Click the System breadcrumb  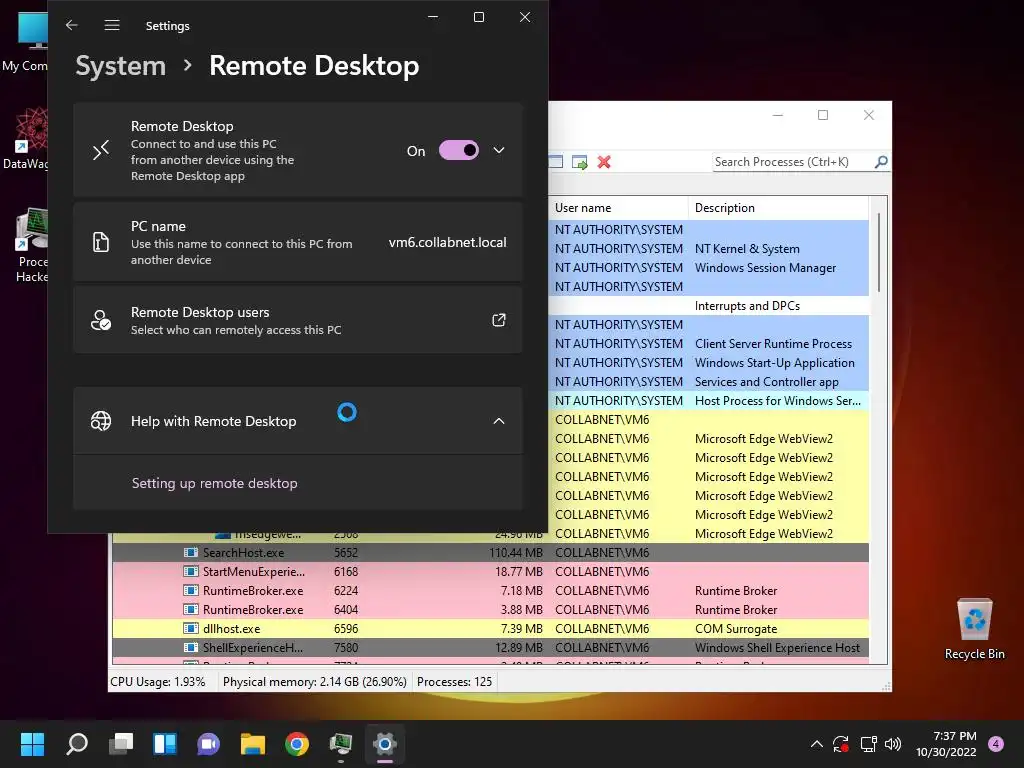[x=121, y=65]
